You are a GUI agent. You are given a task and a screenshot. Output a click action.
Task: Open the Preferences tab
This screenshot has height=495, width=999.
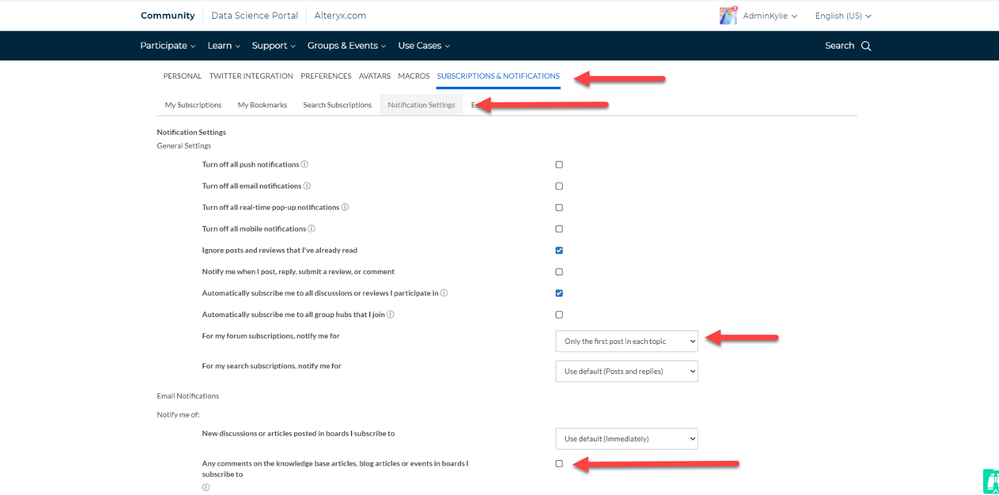click(x=326, y=76)
